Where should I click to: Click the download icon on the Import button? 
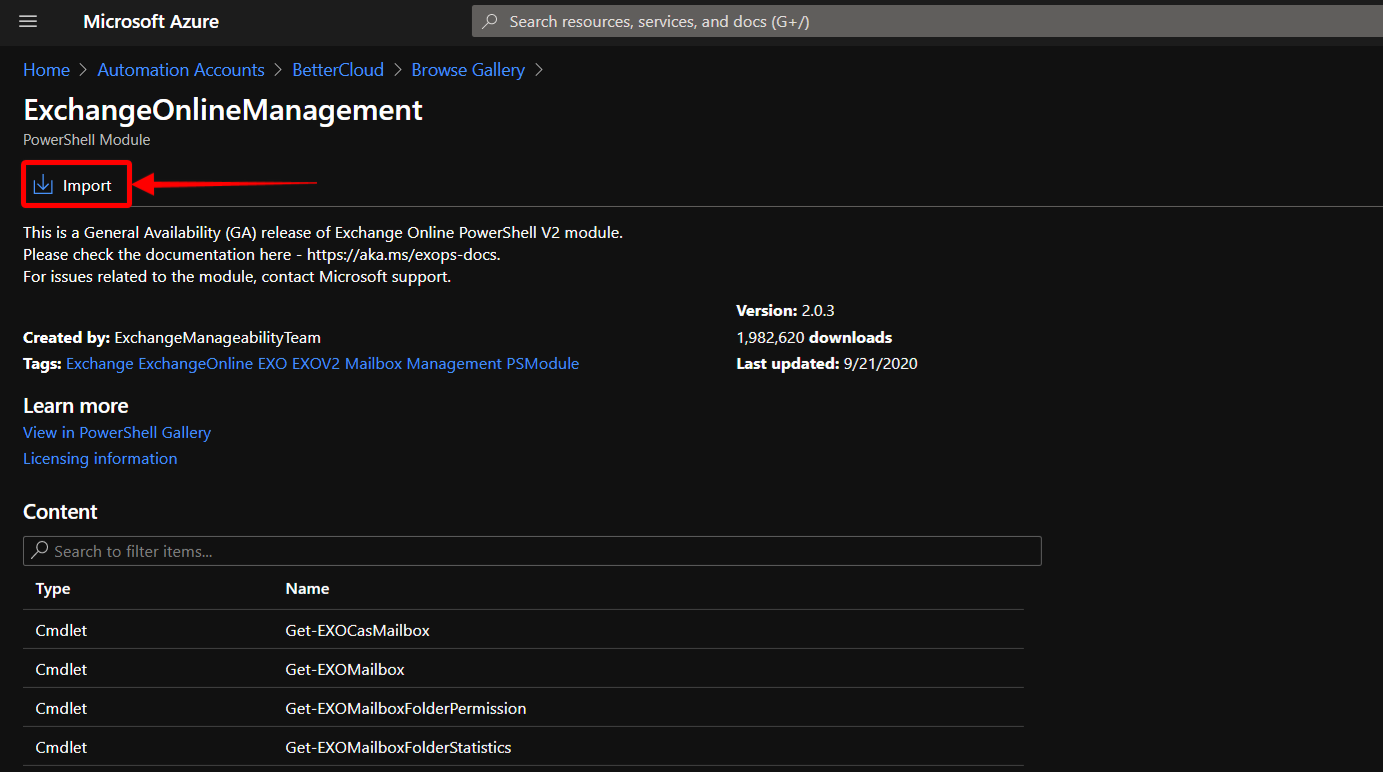43,184
